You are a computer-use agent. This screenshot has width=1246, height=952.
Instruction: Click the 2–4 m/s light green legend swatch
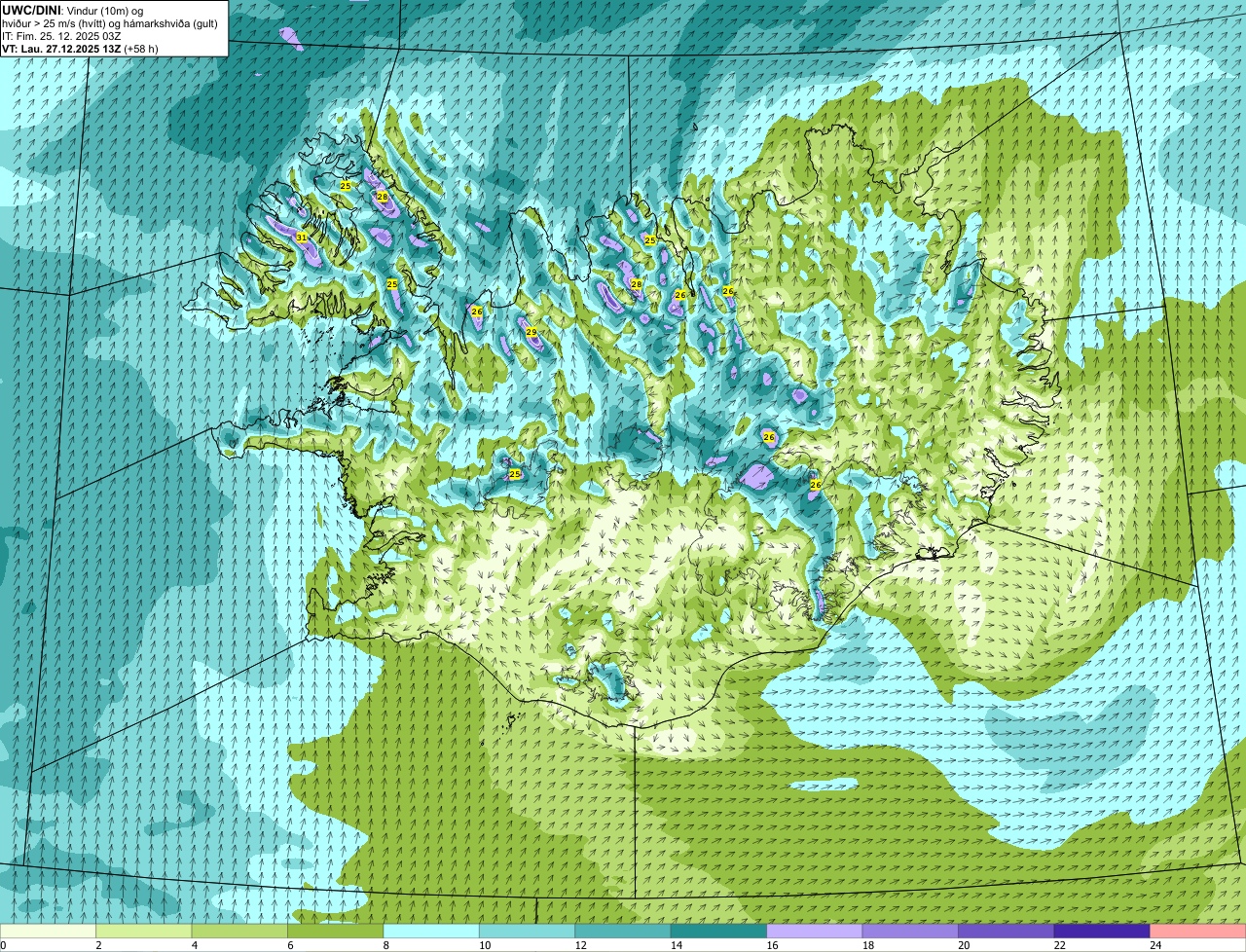144,932
